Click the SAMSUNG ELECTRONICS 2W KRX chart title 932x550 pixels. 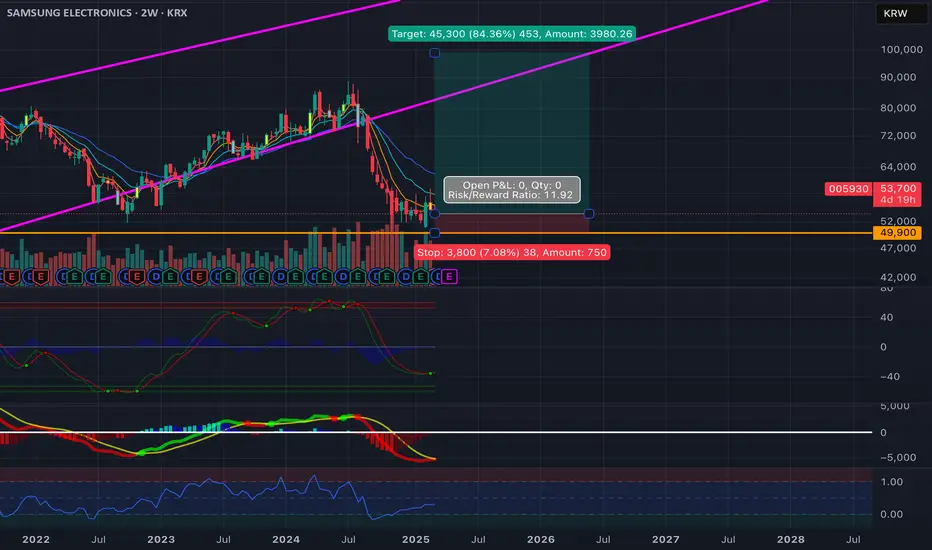(97, 12)
